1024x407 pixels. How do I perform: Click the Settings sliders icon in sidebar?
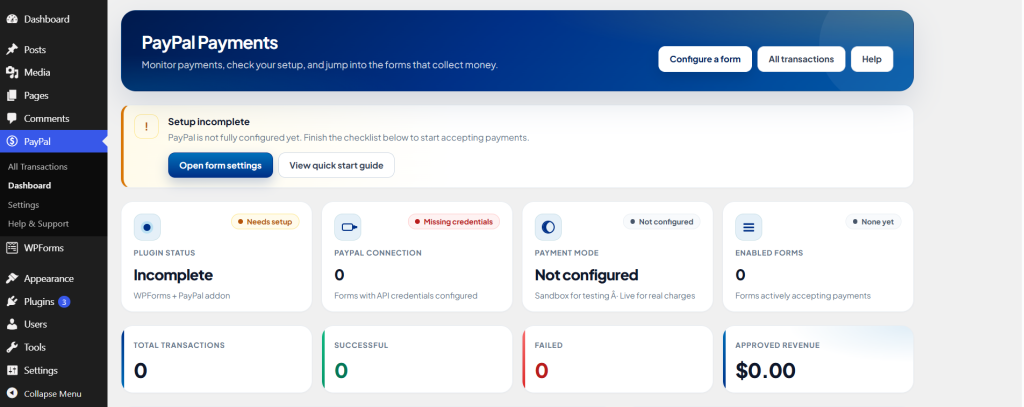click(x=12, y=370)
